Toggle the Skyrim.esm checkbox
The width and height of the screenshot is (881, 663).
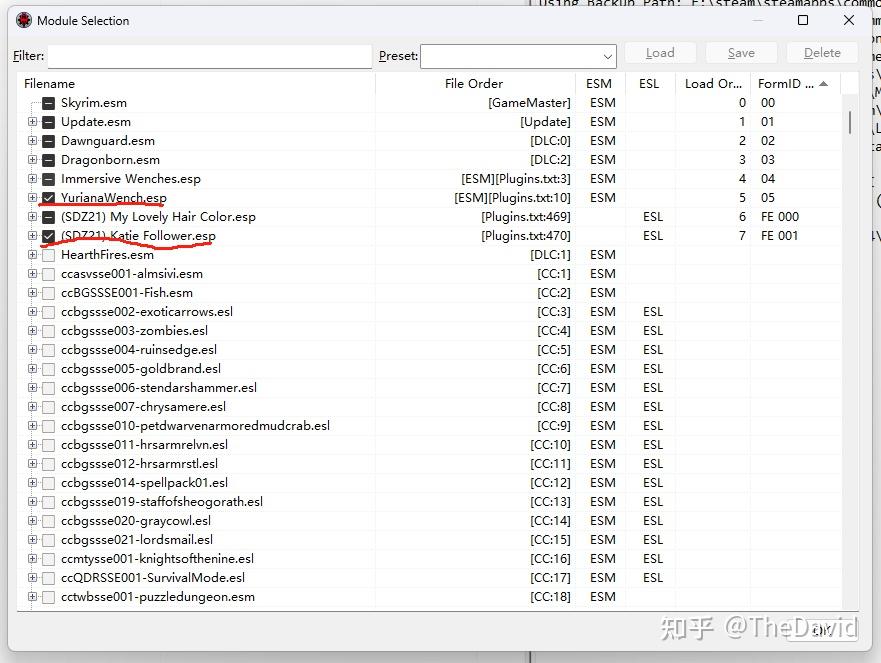pyautogui.click(x=49, y=103)
